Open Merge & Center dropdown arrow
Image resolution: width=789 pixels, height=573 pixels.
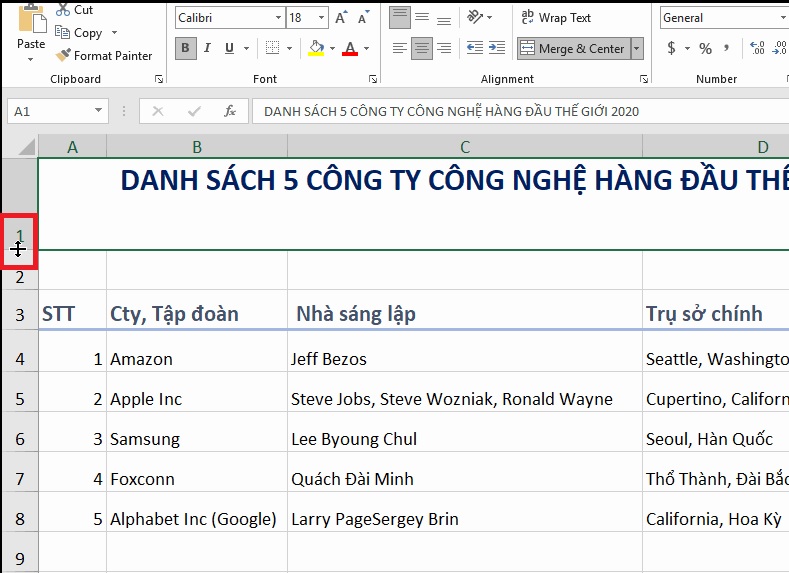tap(637, 48)
